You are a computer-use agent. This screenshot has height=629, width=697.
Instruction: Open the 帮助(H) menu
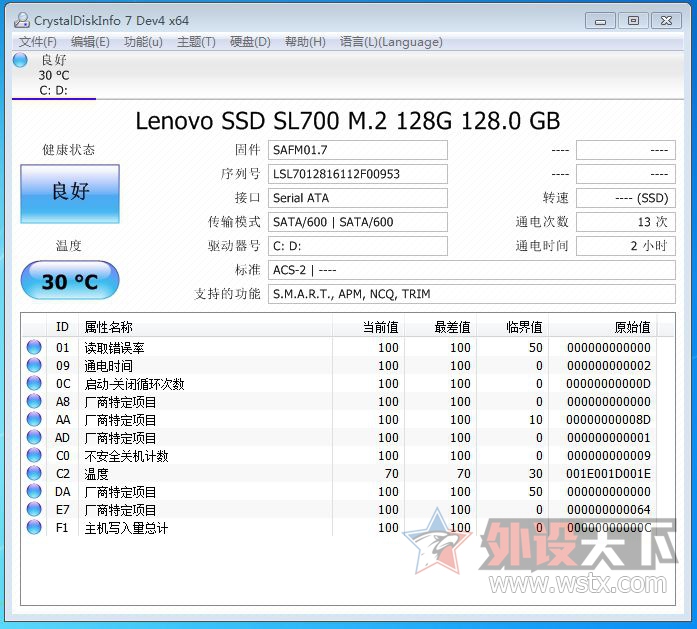305,42
